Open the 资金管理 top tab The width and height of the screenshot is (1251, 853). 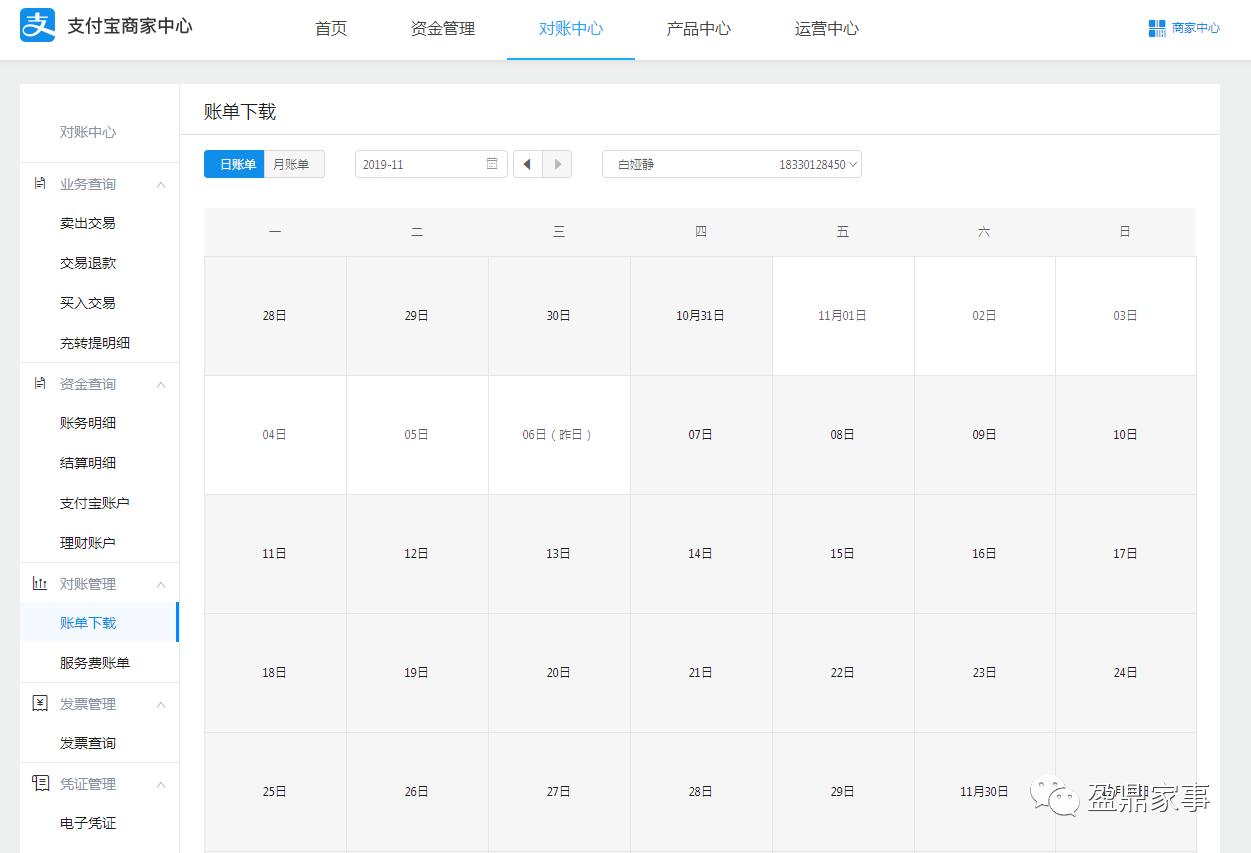tap(443, 29)
